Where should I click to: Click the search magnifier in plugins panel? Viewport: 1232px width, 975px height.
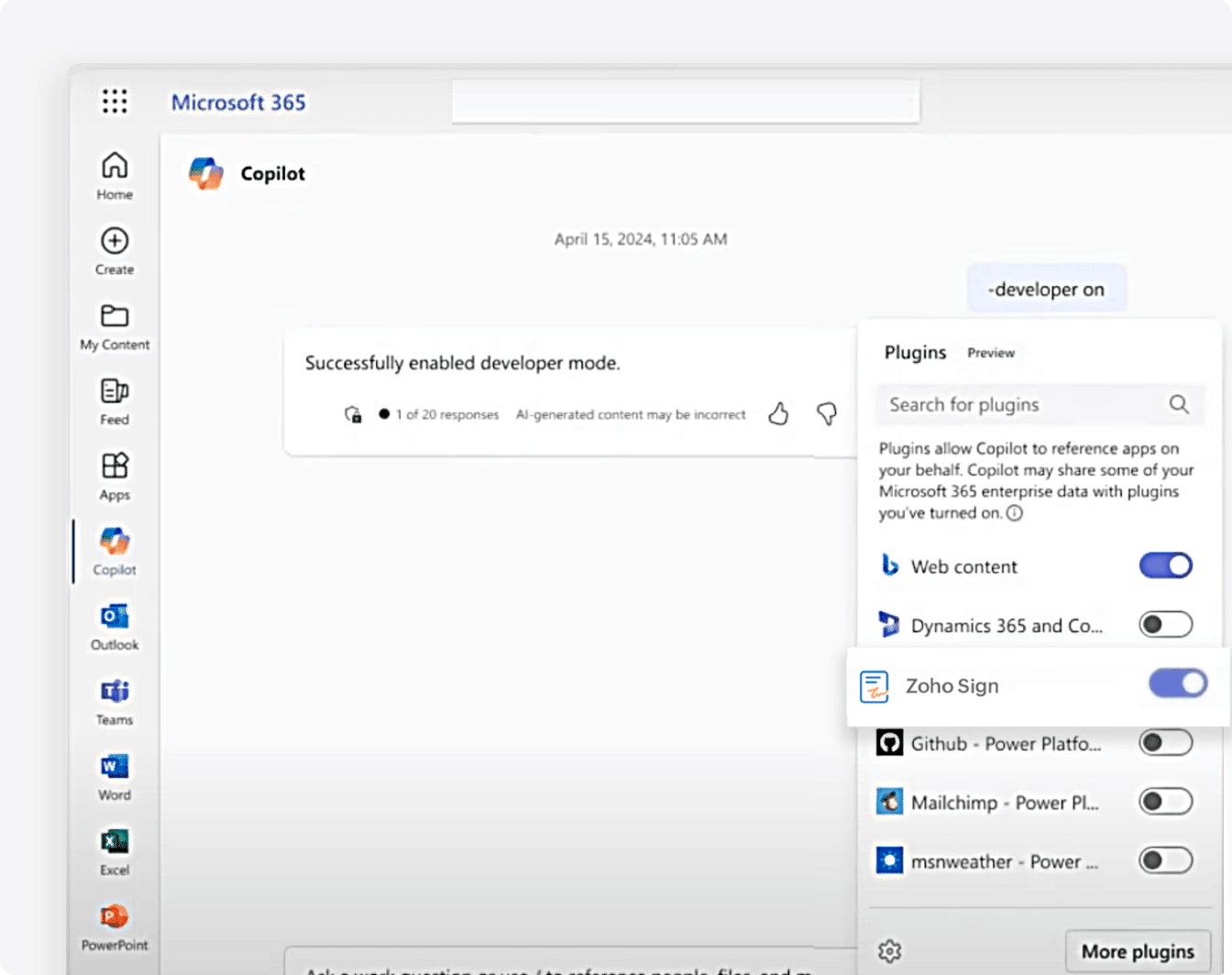pos(1179,404)
